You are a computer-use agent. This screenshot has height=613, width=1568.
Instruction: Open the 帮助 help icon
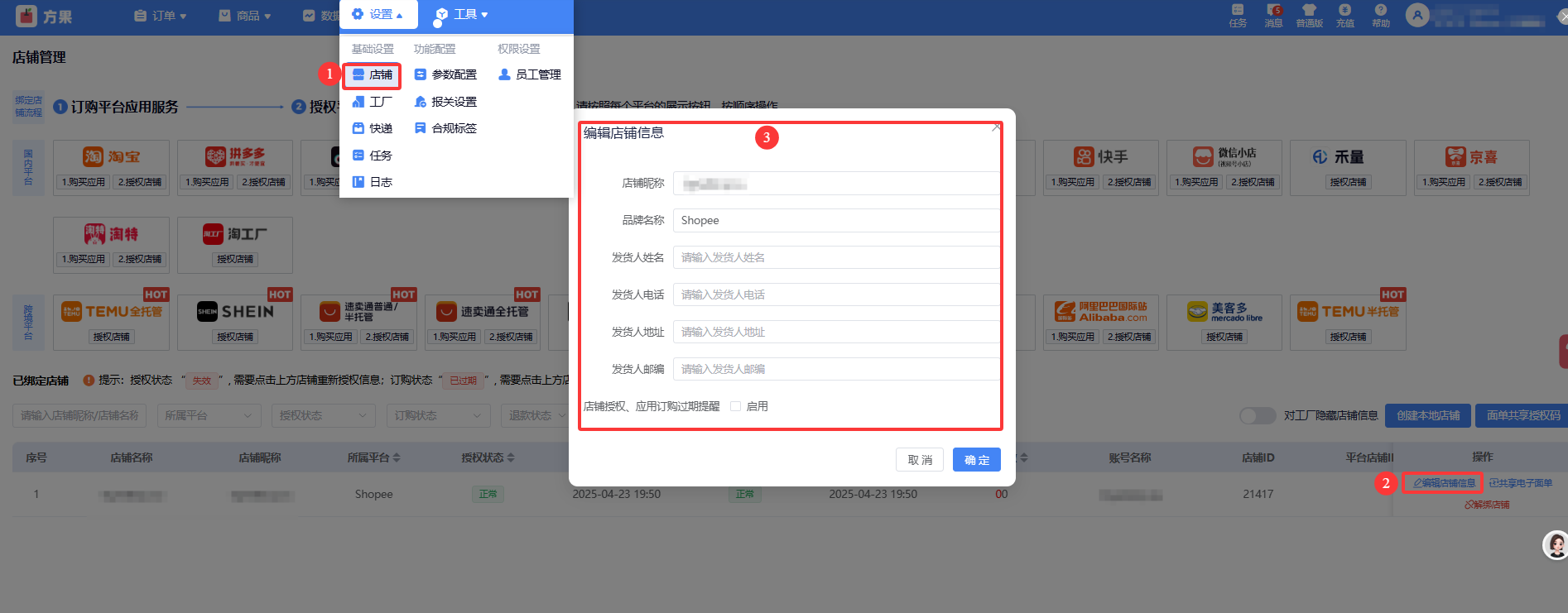[x=1381, y=16]
